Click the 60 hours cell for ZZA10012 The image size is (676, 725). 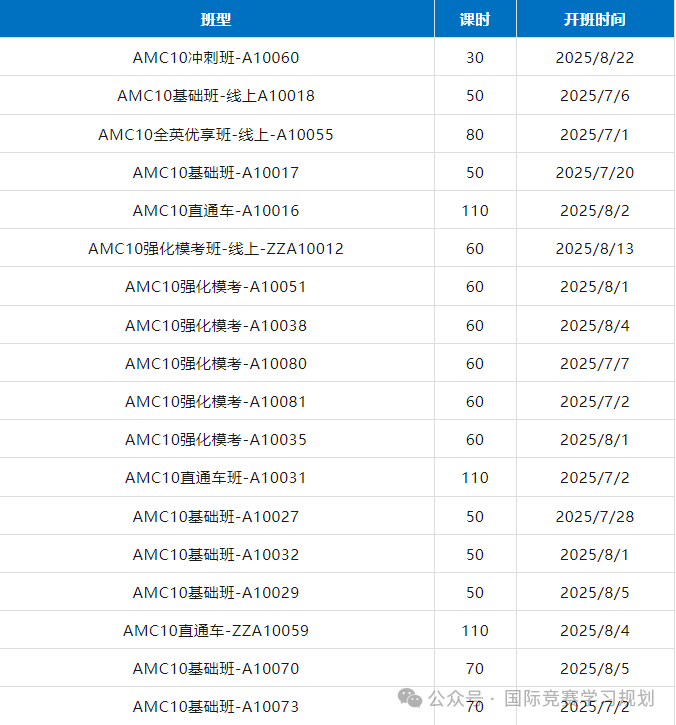click(x=475, y=248)
